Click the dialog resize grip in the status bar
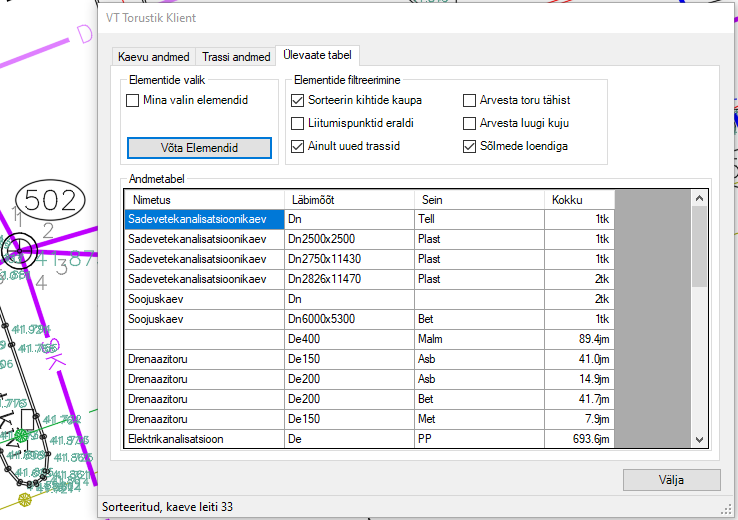Screen dimensions: 738x520 pos(726,509)
